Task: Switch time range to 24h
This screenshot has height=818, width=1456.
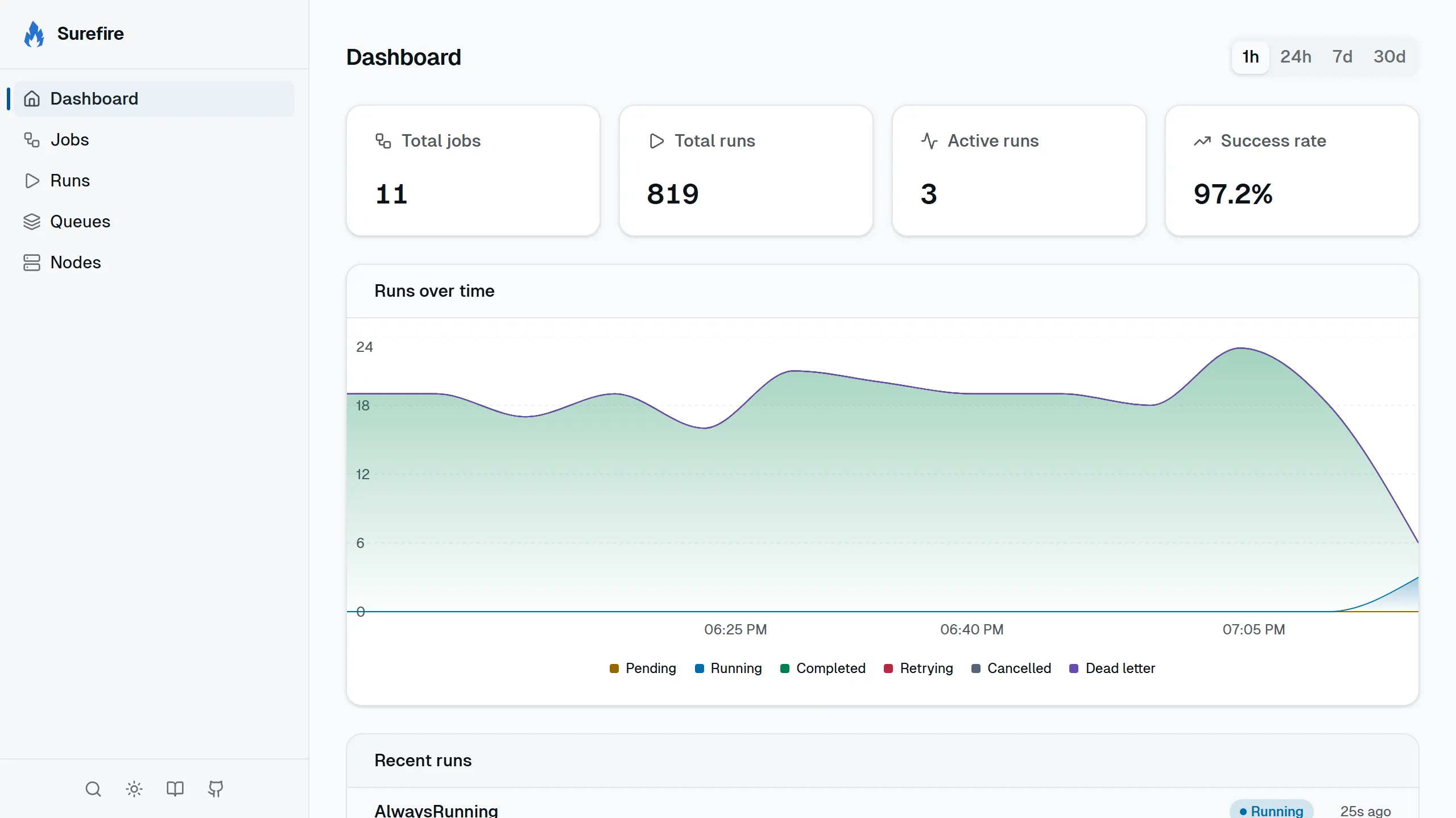Action: tap(1296, 56)
